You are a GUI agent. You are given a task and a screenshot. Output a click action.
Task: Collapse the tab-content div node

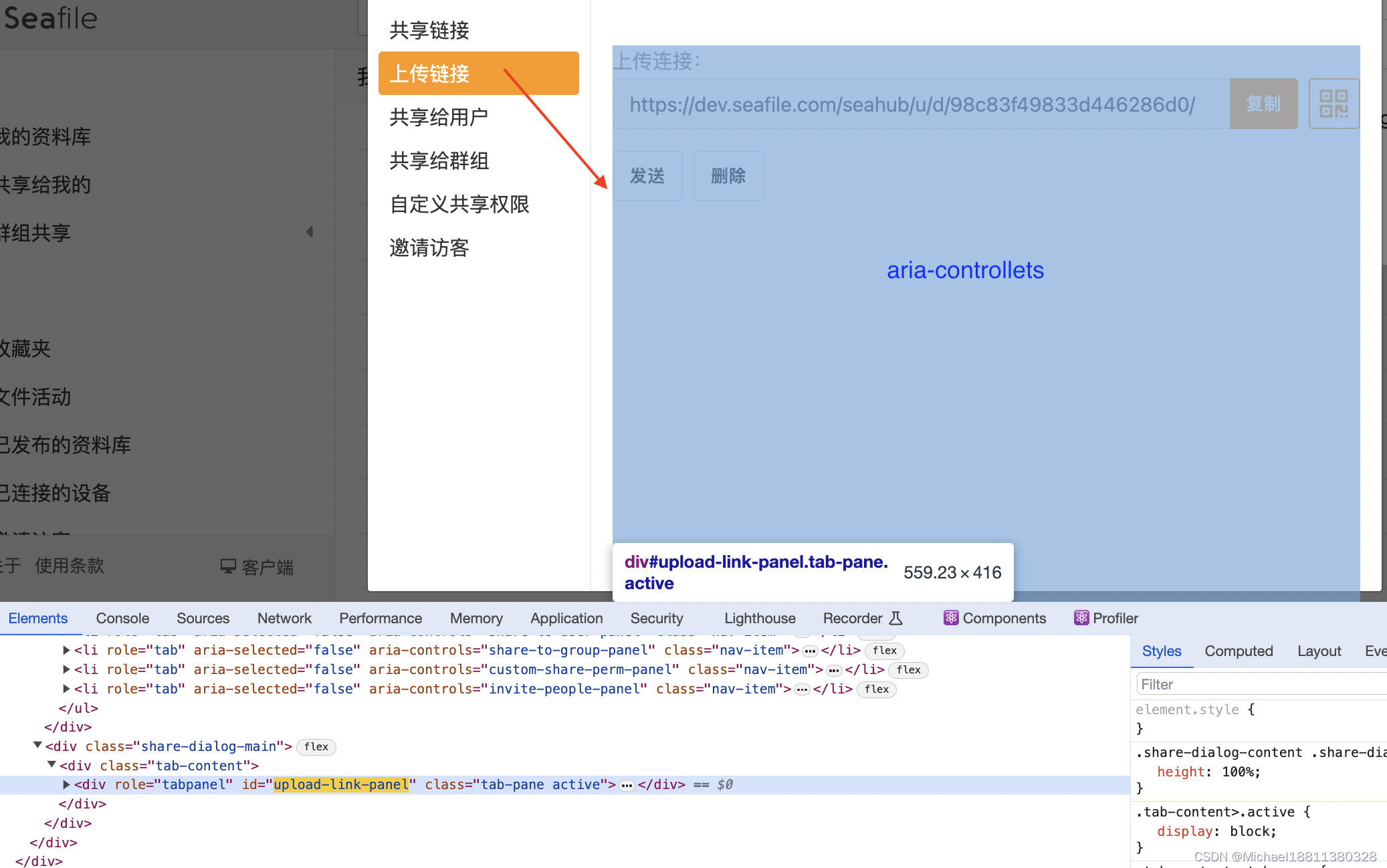click(x=51, y=765)
